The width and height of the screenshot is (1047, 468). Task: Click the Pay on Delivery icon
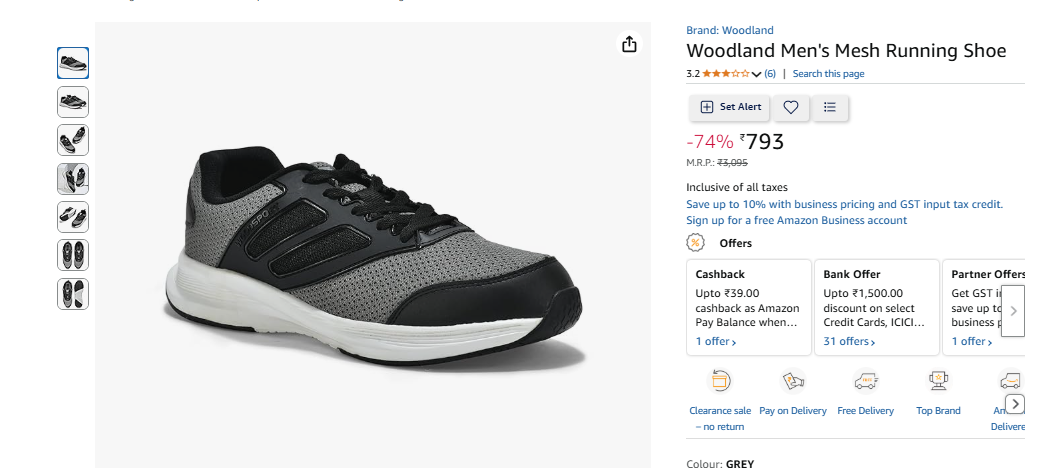(x=793, y=380)
